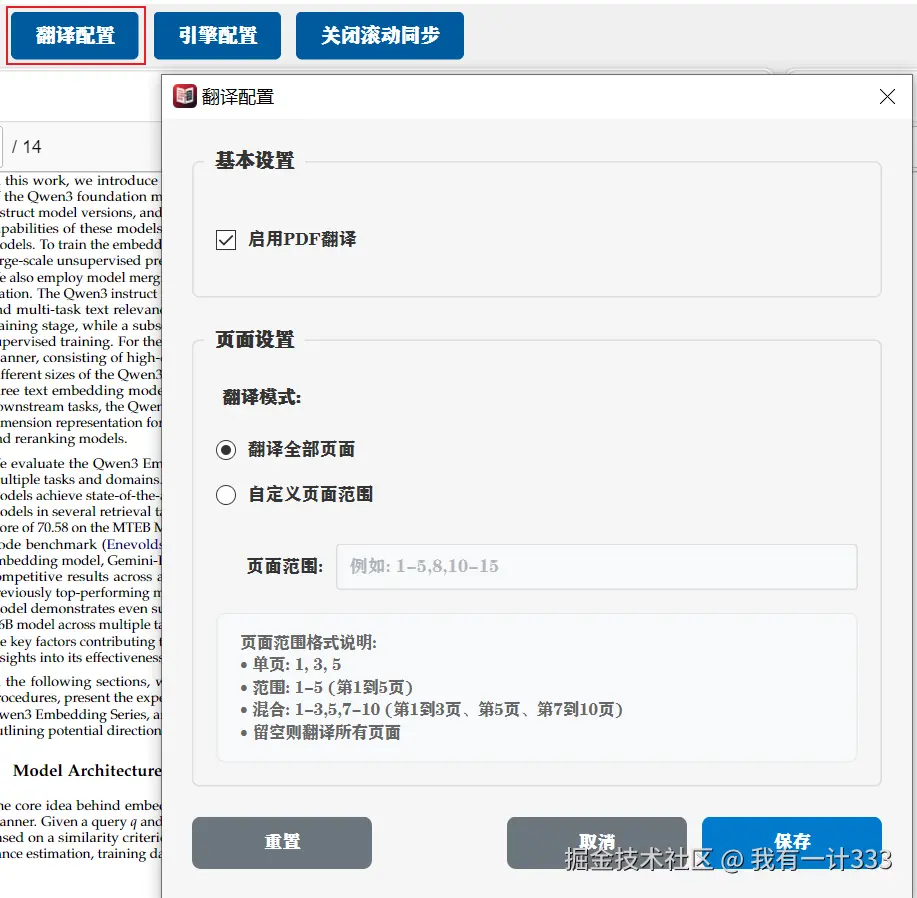Viewport: 917px width, 898px height.
Task: Close the translation configuration dialog
Action: (887, 96)
